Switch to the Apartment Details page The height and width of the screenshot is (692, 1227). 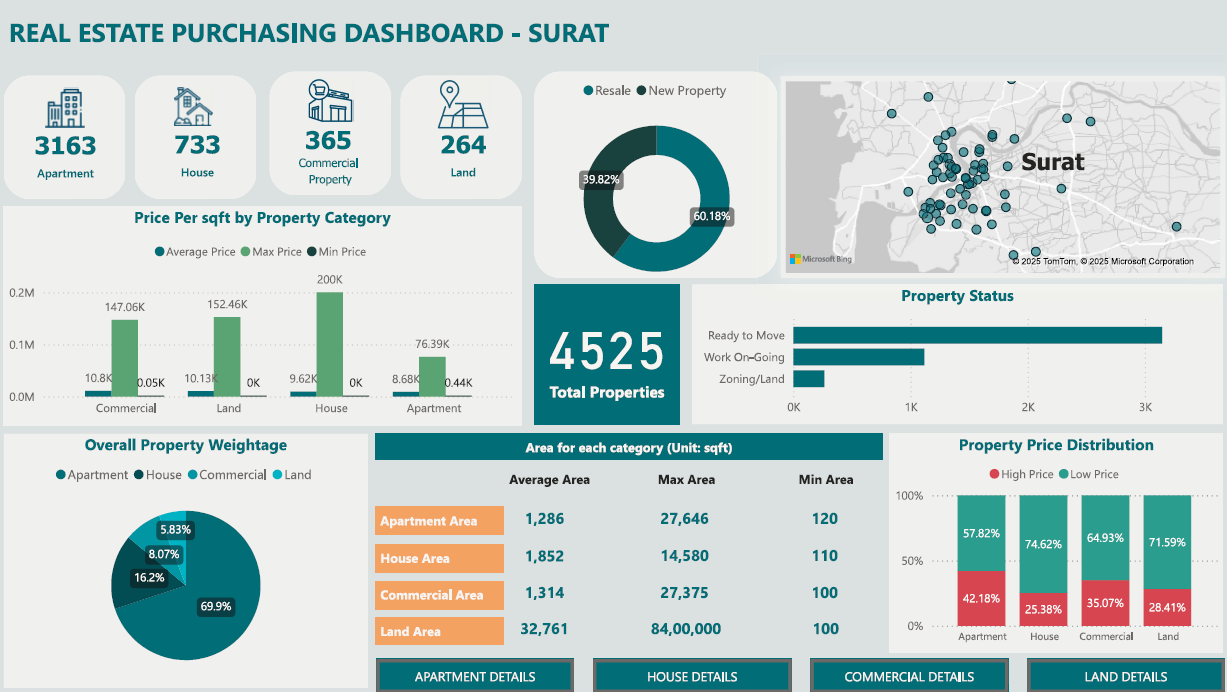[474, 675]
